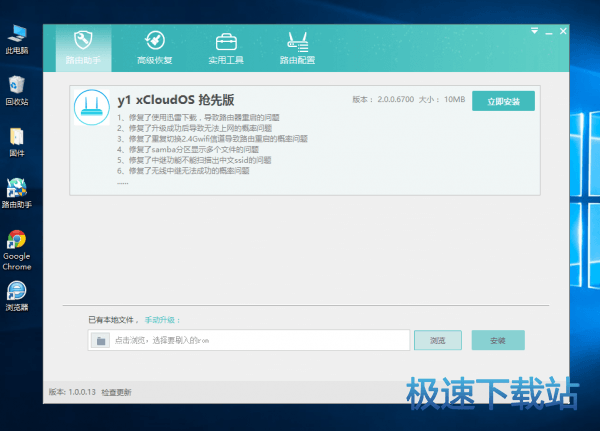The image size is (600, 431).
Task: Click changelog line about 无线中继无法成功
Action: (183, 171)
